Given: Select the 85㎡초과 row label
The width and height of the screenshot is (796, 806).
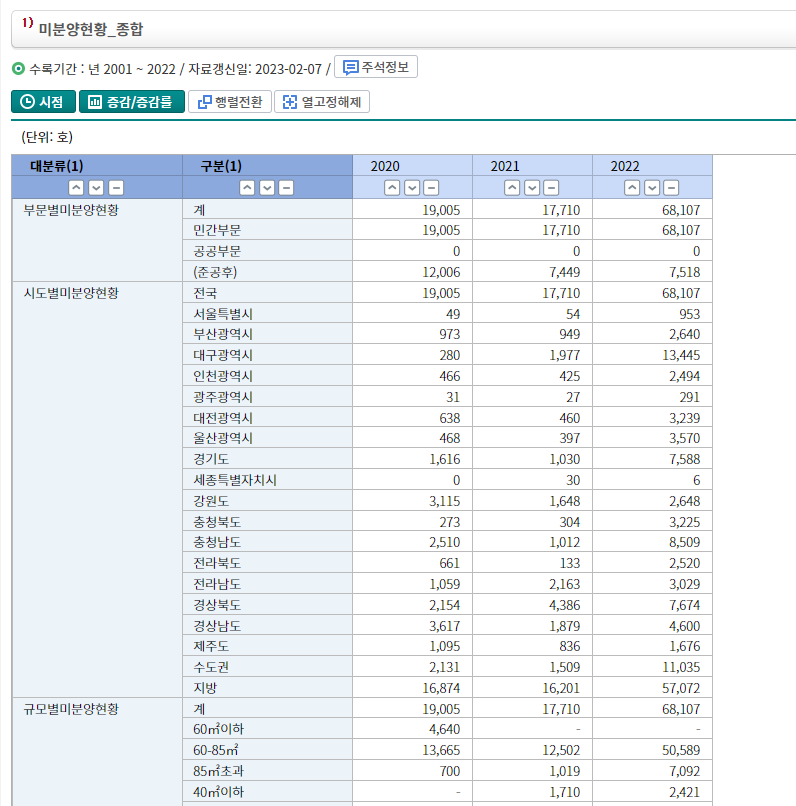Looking at the screenshot, I should 218,771.
